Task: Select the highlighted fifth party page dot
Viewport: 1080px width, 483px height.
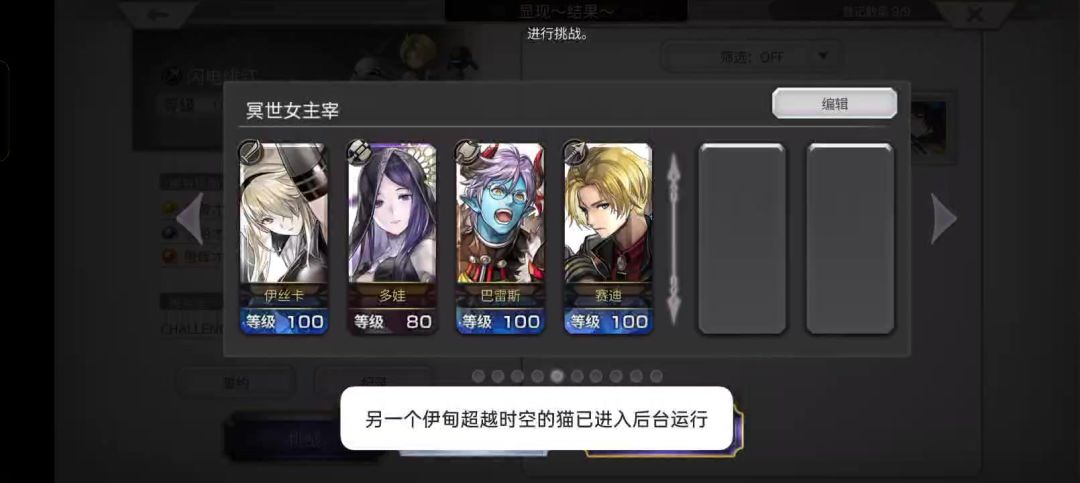Action: click(557, 376)
